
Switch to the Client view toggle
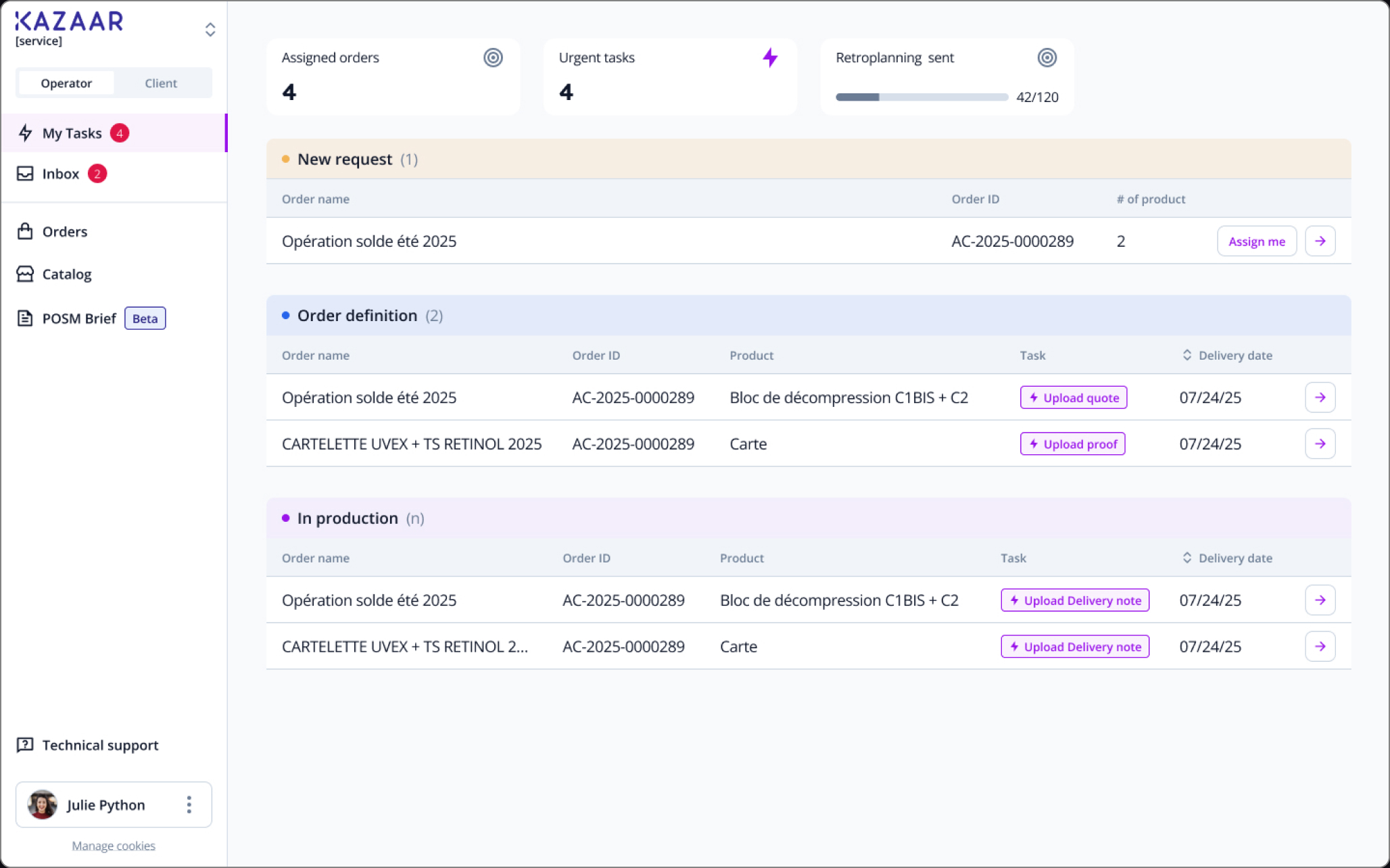pyautogui.click(x=161, y=83)
